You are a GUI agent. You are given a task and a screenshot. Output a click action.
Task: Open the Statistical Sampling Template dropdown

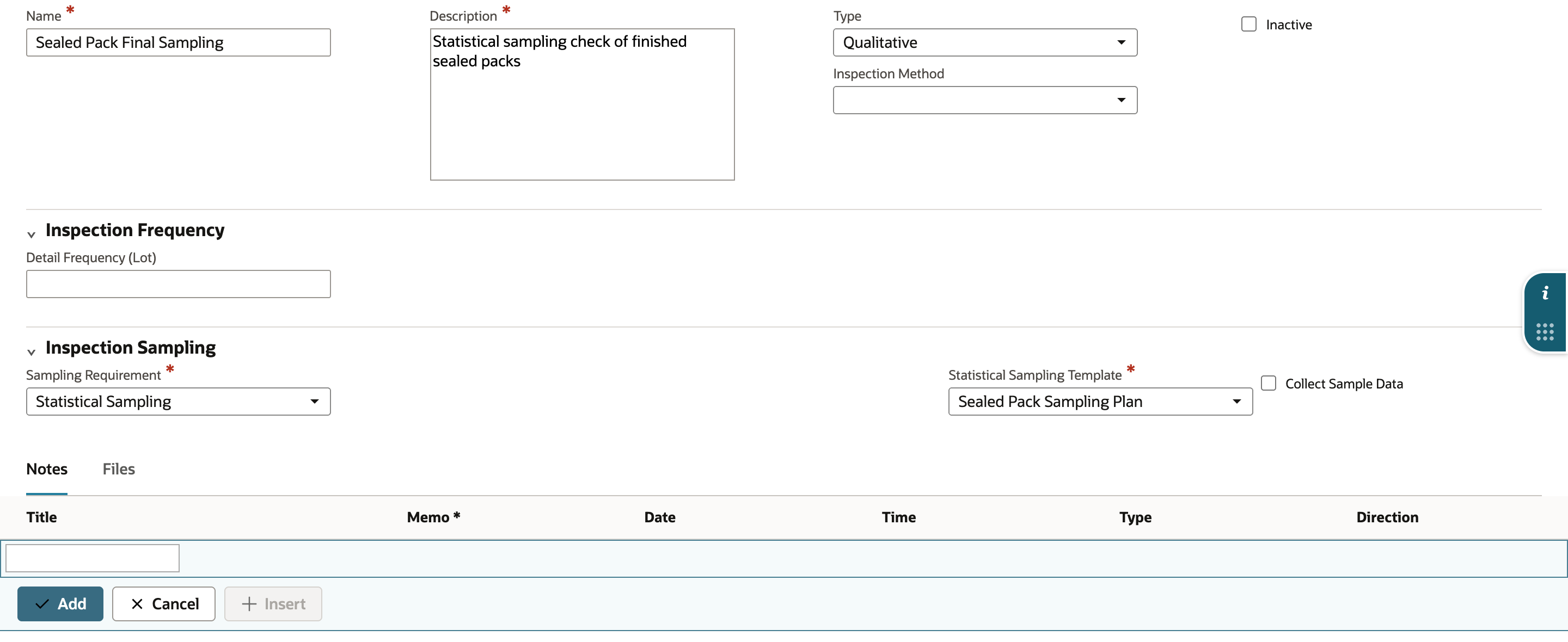pos(1100,402)
